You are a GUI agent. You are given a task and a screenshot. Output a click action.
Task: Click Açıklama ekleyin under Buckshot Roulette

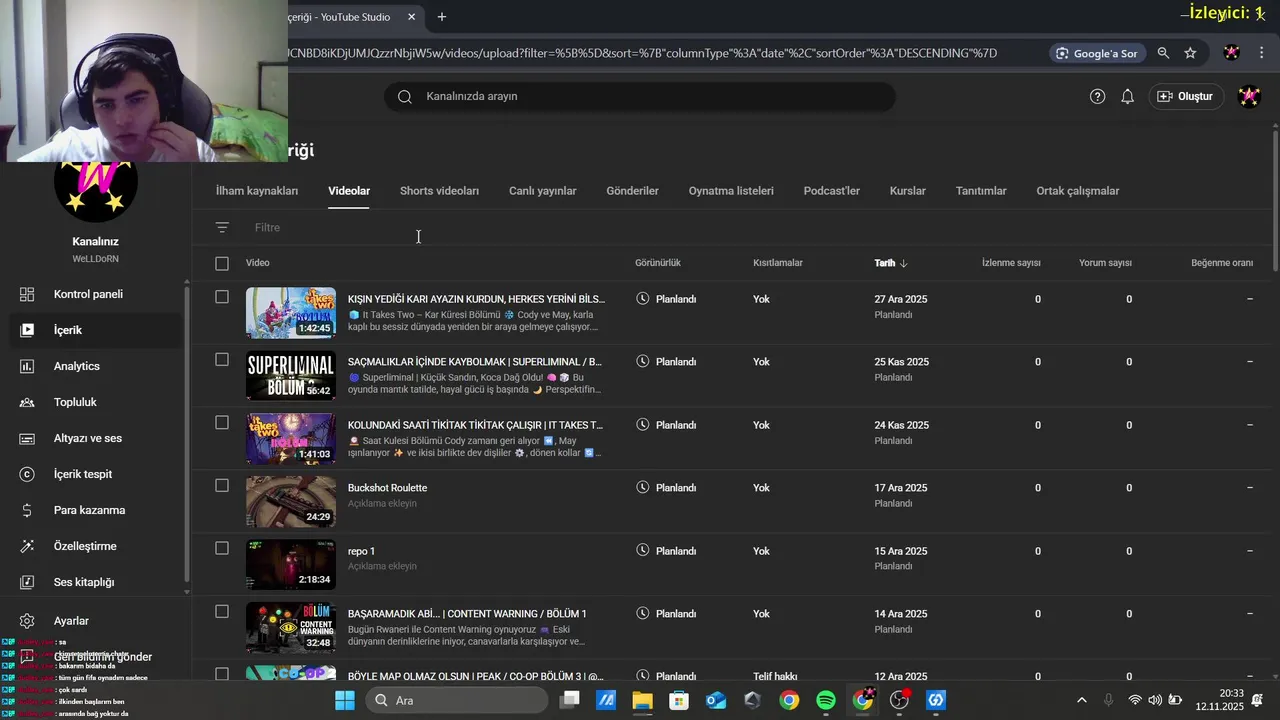click(382, 504)
